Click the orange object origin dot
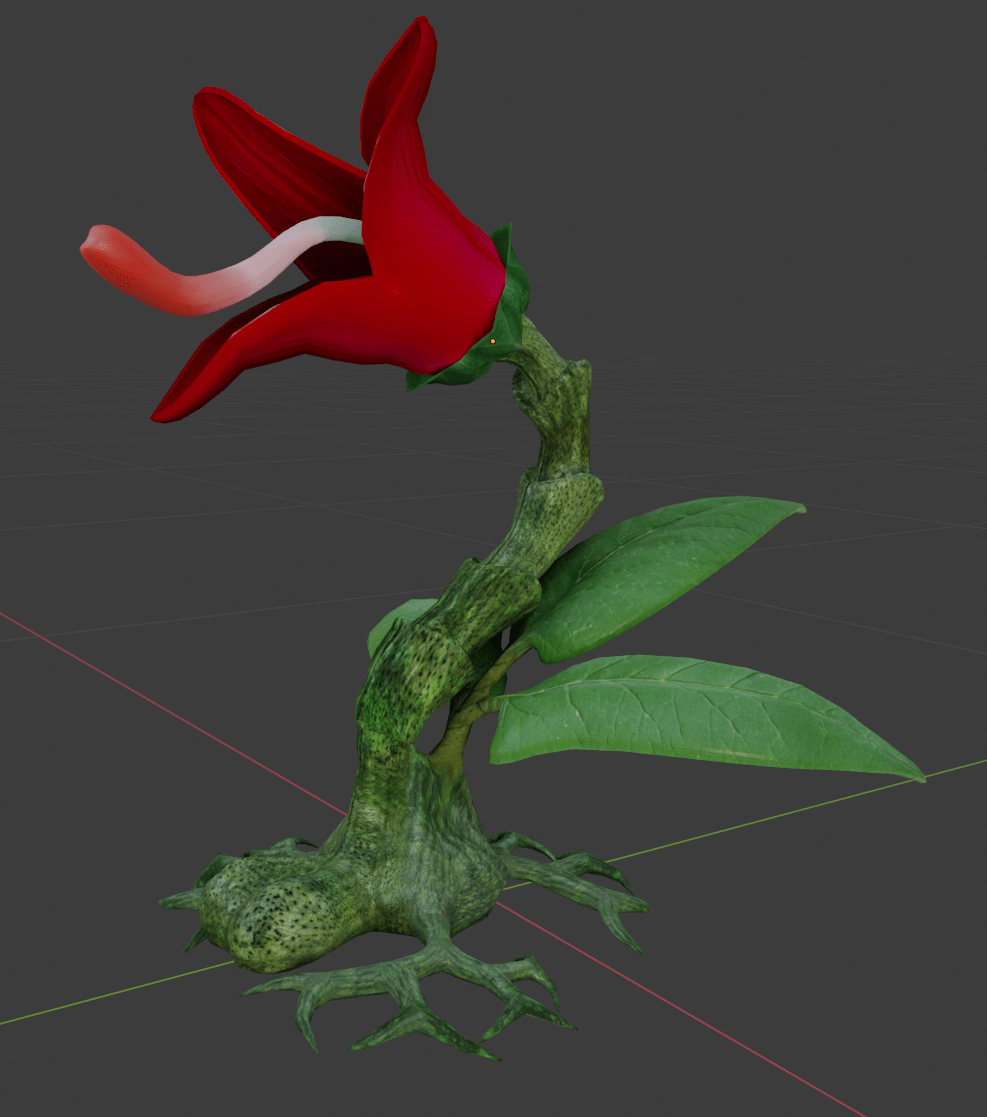This screenshot has width=987, height=1117. point(493,341)
